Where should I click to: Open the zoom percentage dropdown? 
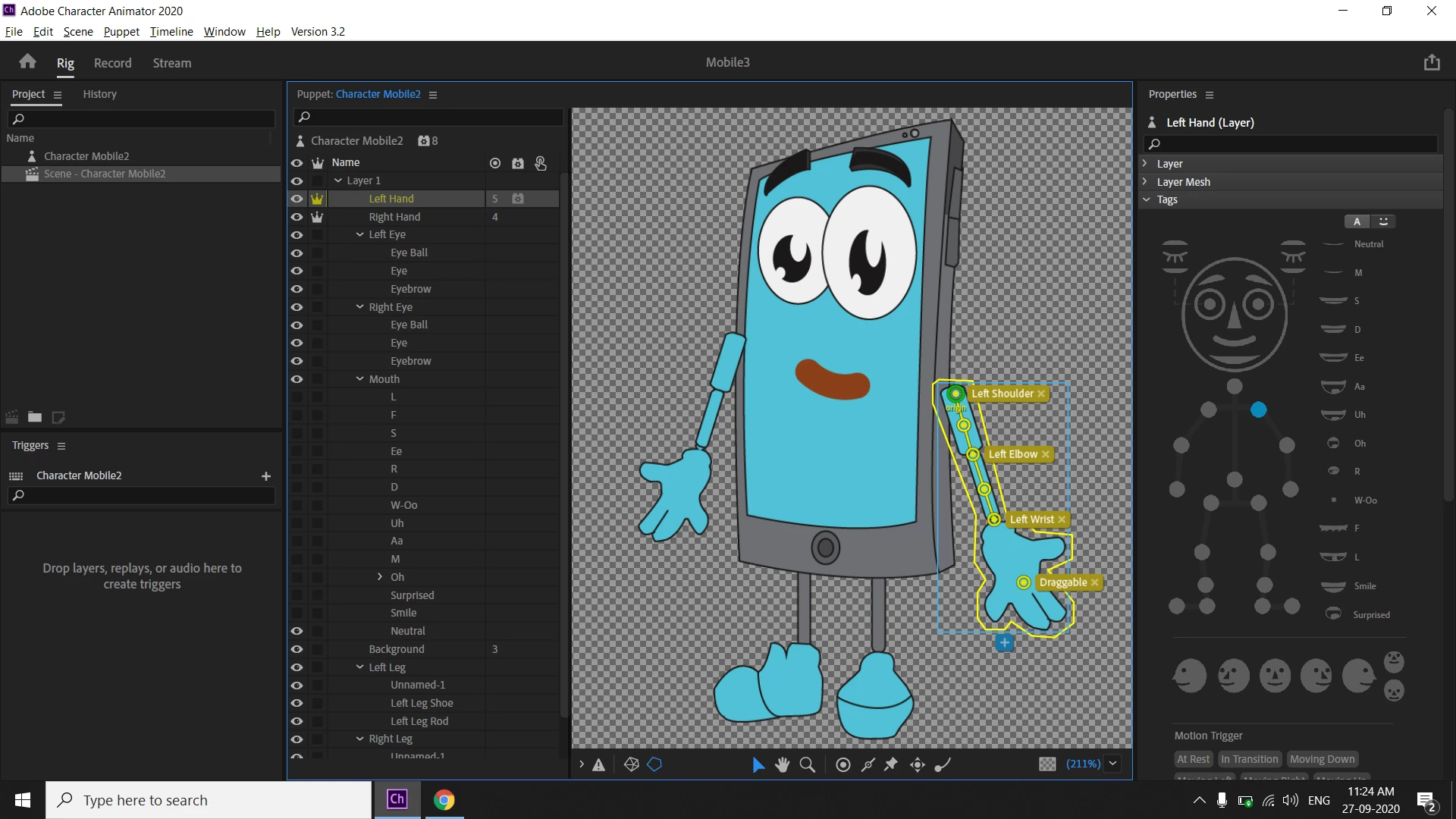pos(1113,764)
